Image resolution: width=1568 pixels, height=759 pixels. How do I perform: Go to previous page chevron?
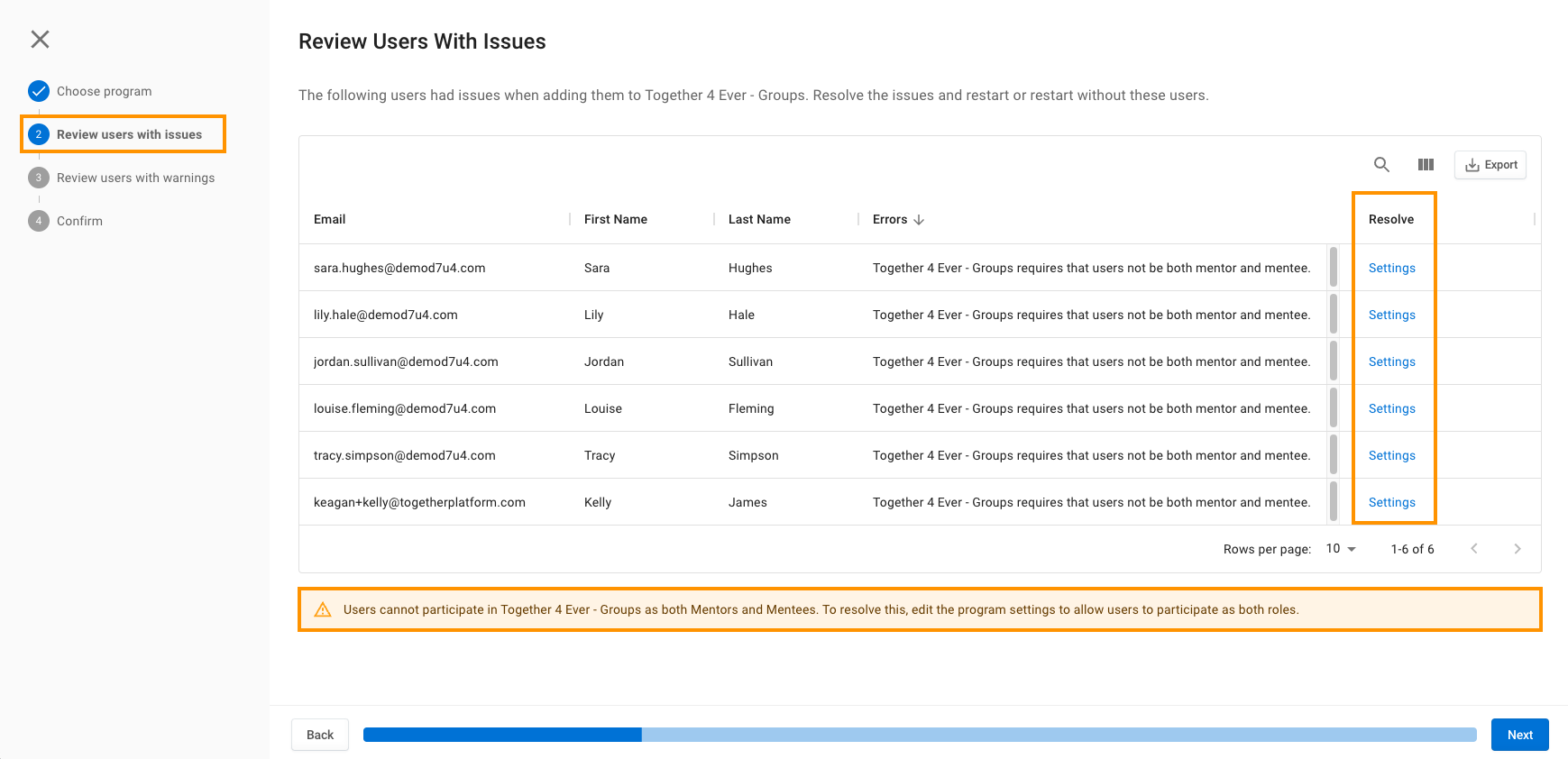[x=1474, y=549]
